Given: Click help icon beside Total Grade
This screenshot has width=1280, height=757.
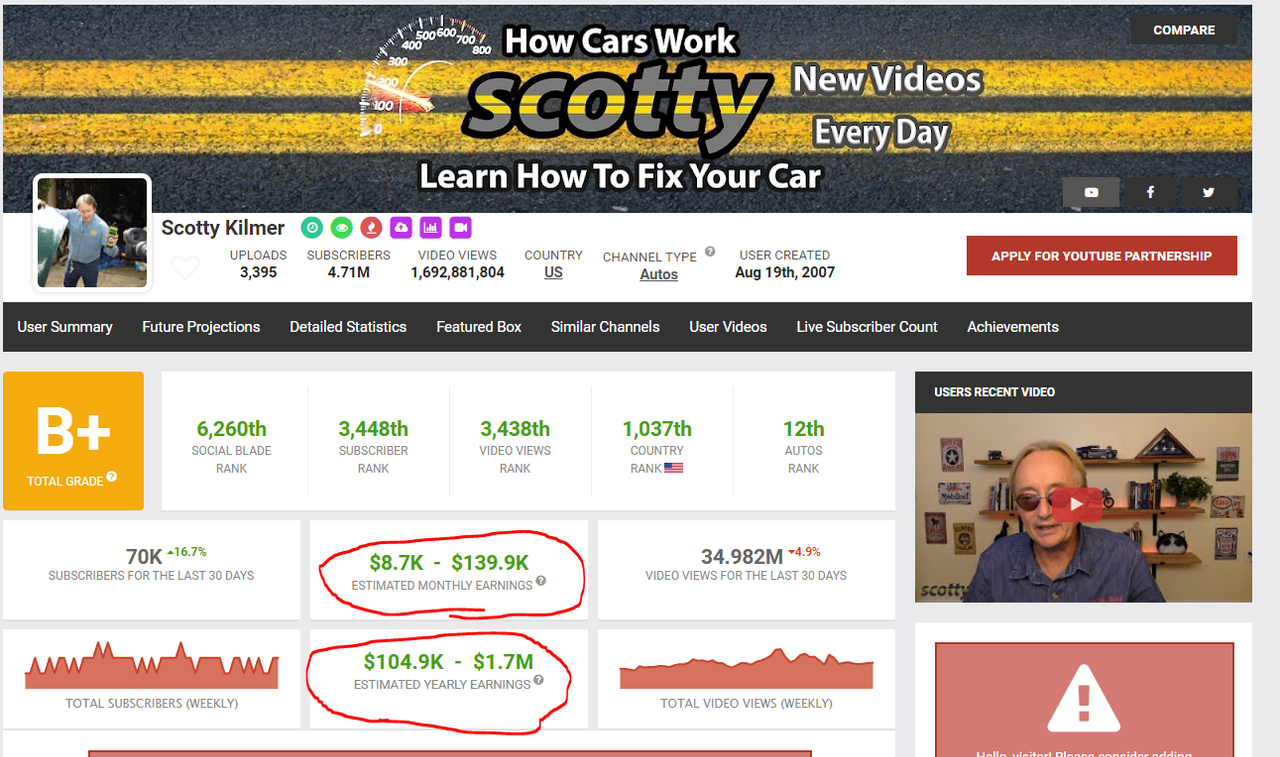Looking at the screenshot, I should pyautogui.click(x=112, y=477).
